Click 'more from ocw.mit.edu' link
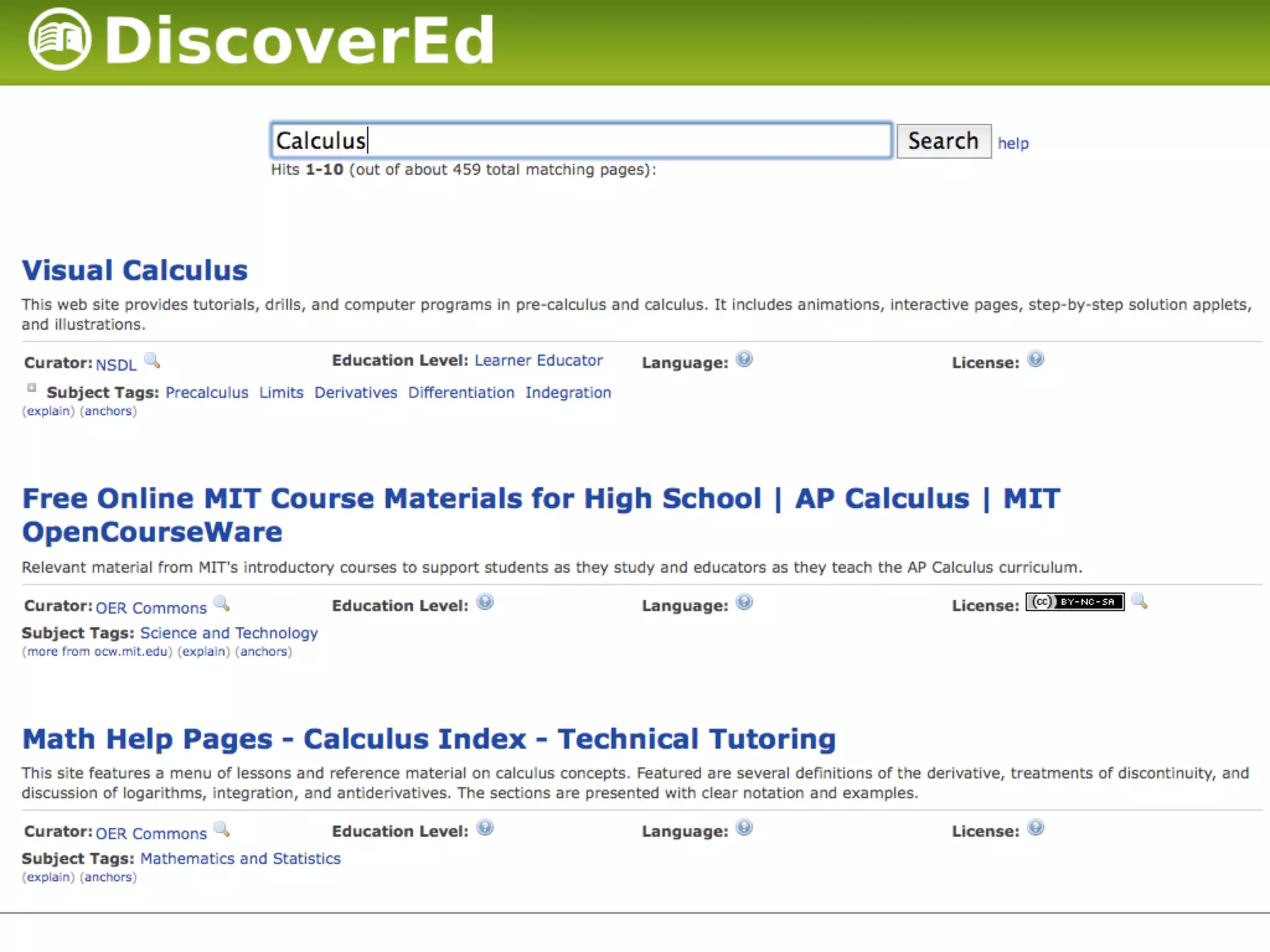Image resolution: width=1270 pixels, height=952 pixels. (97, 652)
